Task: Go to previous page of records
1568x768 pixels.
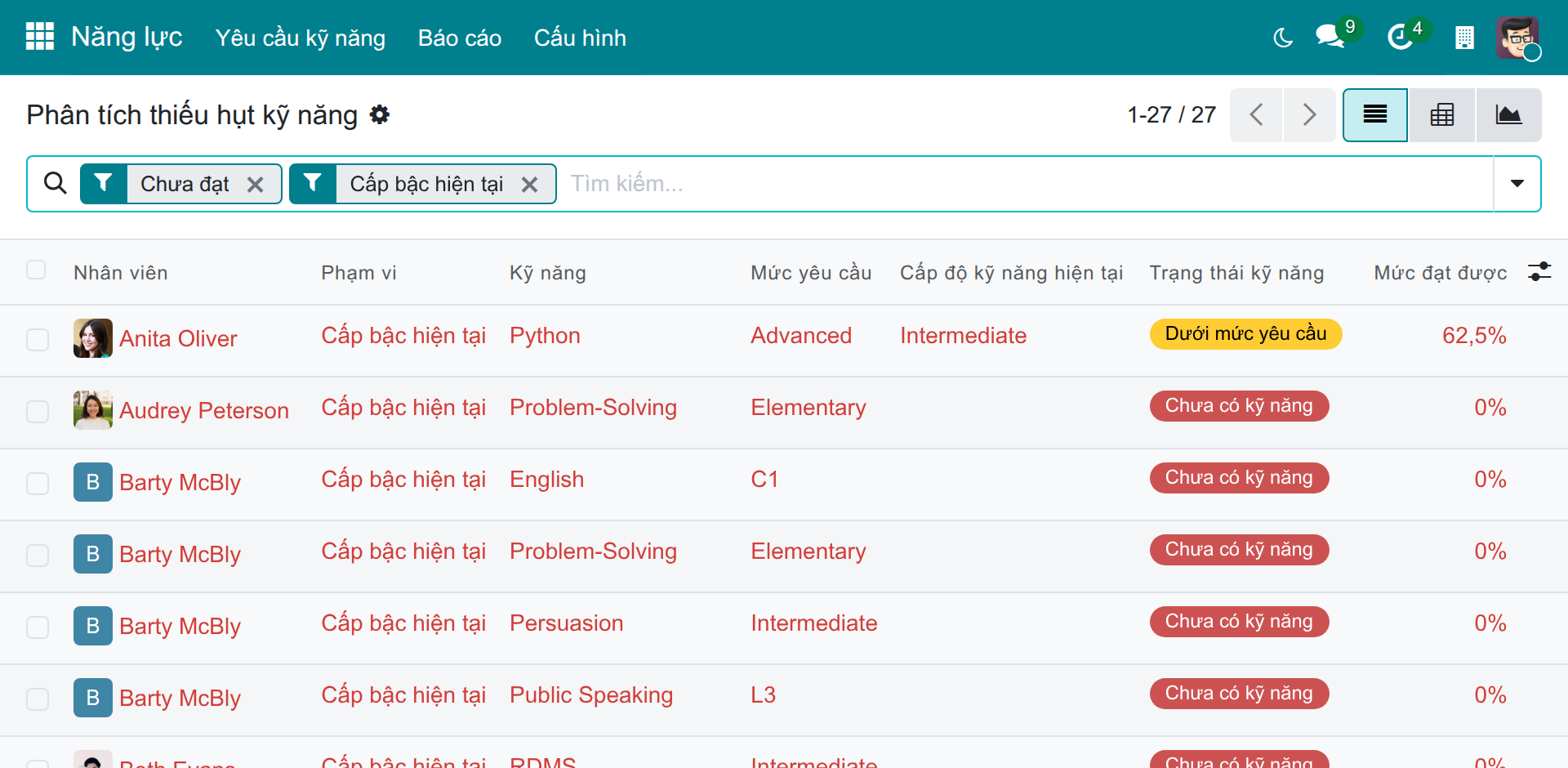Action: (1256, 115)
